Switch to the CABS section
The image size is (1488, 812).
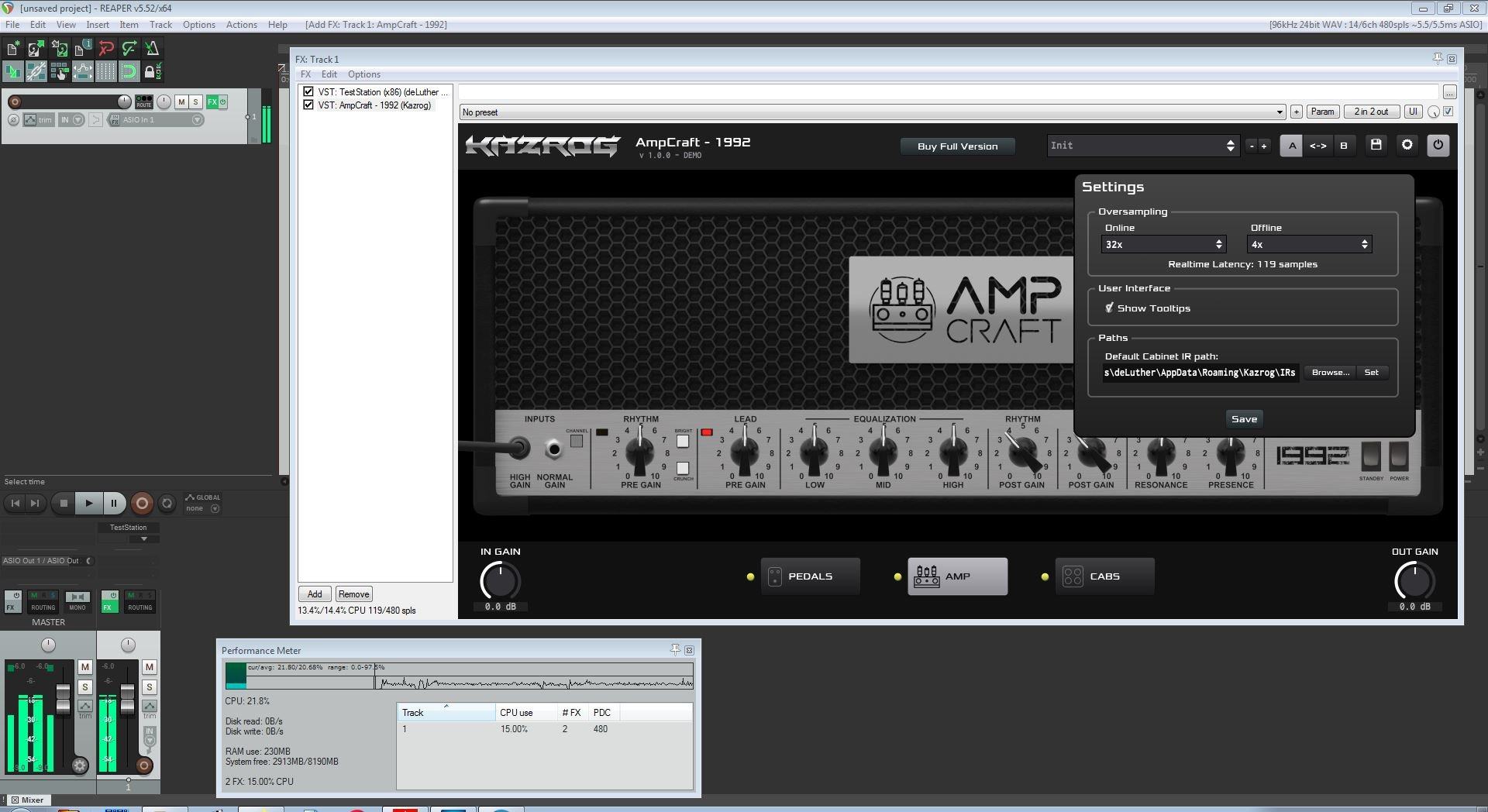[1104, 576]
